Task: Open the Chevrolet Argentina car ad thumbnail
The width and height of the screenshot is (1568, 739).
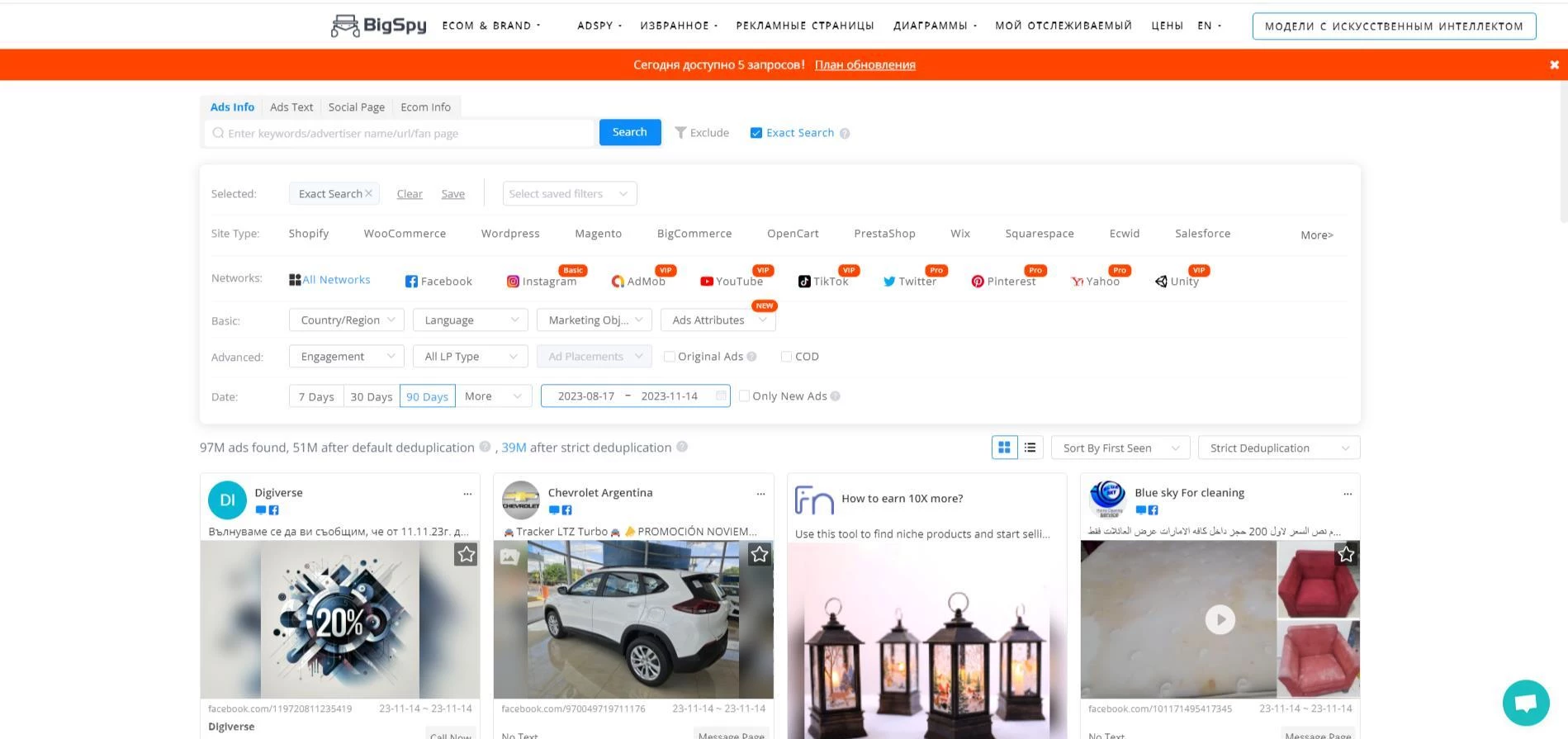Action: pyautogui.click(x=633, y=619)
